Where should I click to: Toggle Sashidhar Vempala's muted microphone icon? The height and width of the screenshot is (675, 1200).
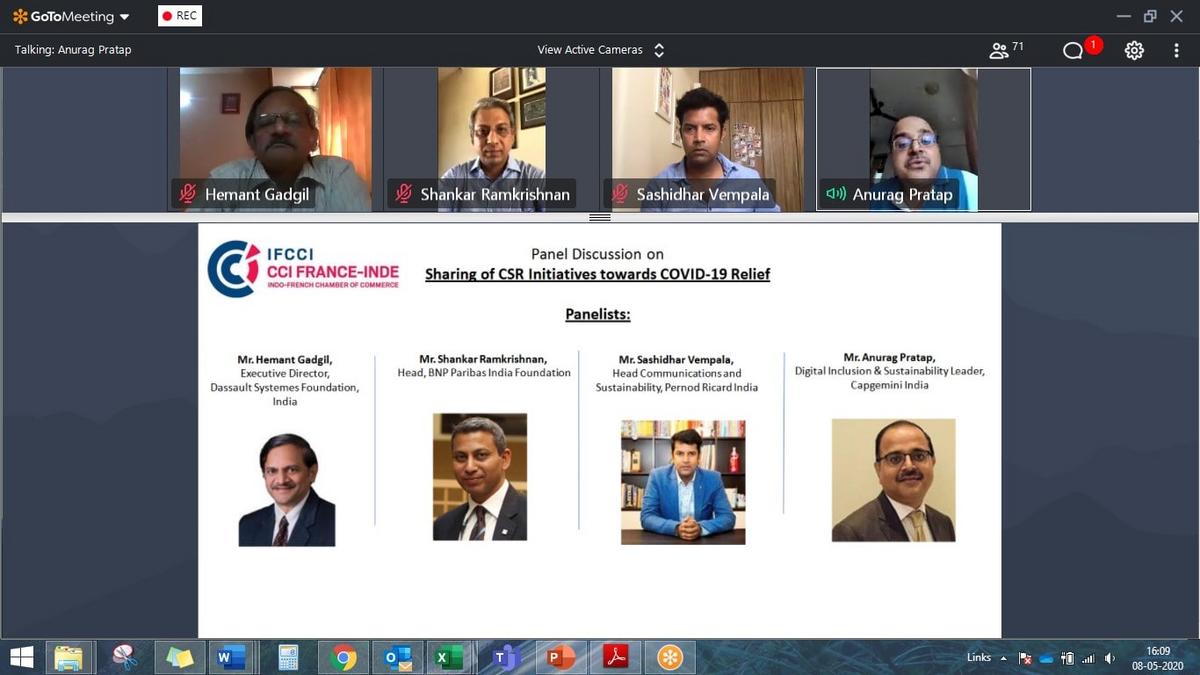[620, 194]
